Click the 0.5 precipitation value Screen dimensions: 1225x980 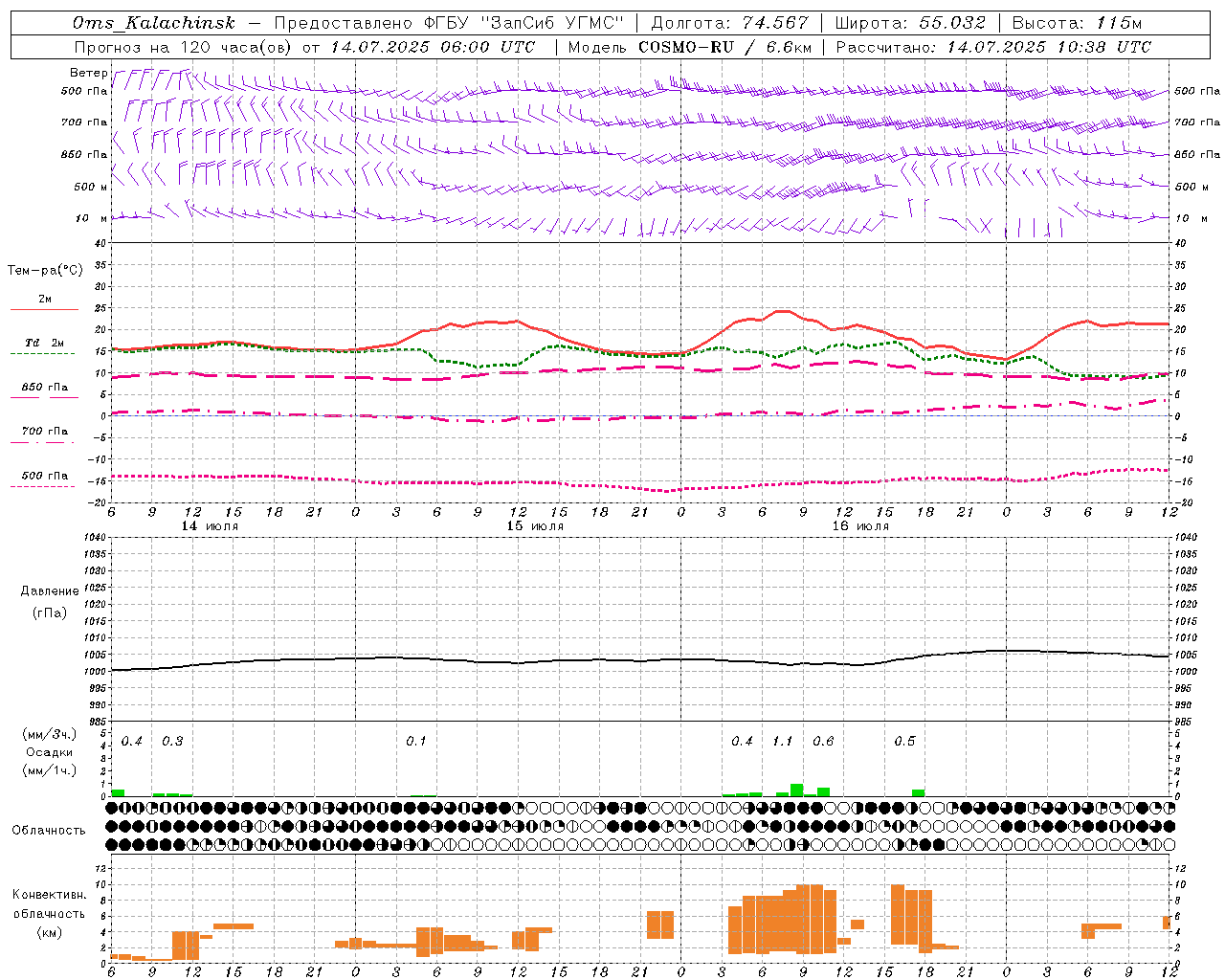[x=904, y=742]
